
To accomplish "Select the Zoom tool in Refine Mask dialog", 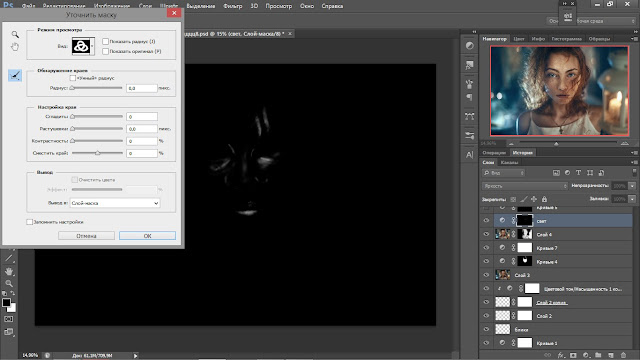I will coord(15,35).
